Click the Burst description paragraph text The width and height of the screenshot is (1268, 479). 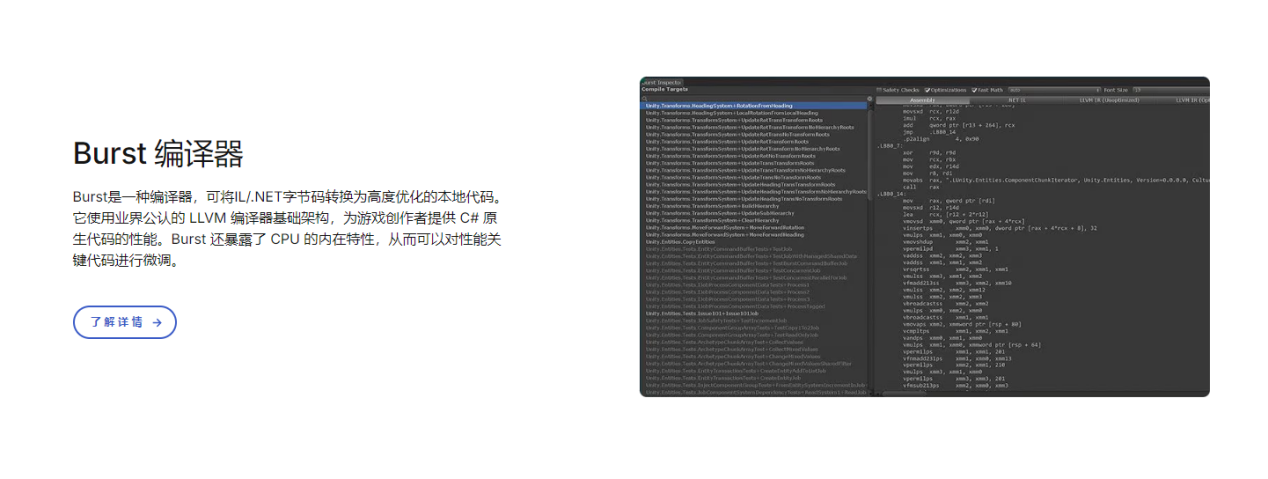point(287,229)
